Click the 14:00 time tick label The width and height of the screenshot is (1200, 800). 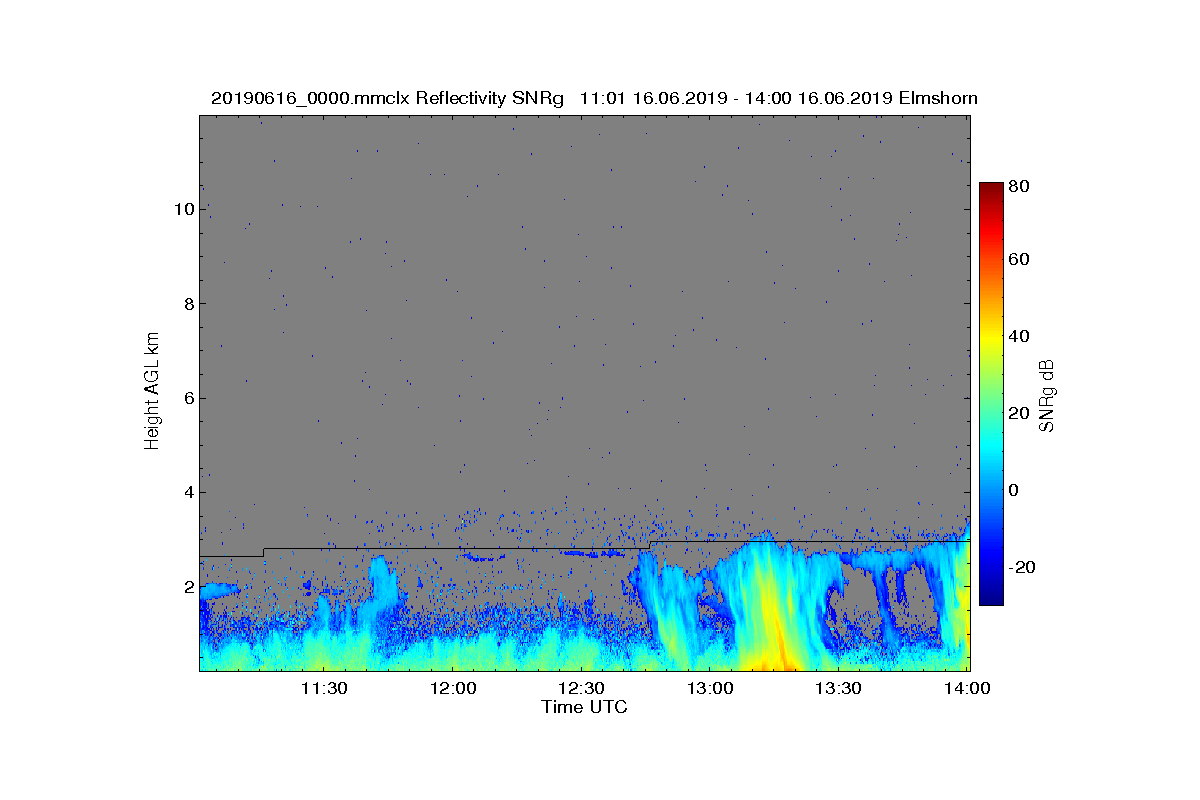966,688
